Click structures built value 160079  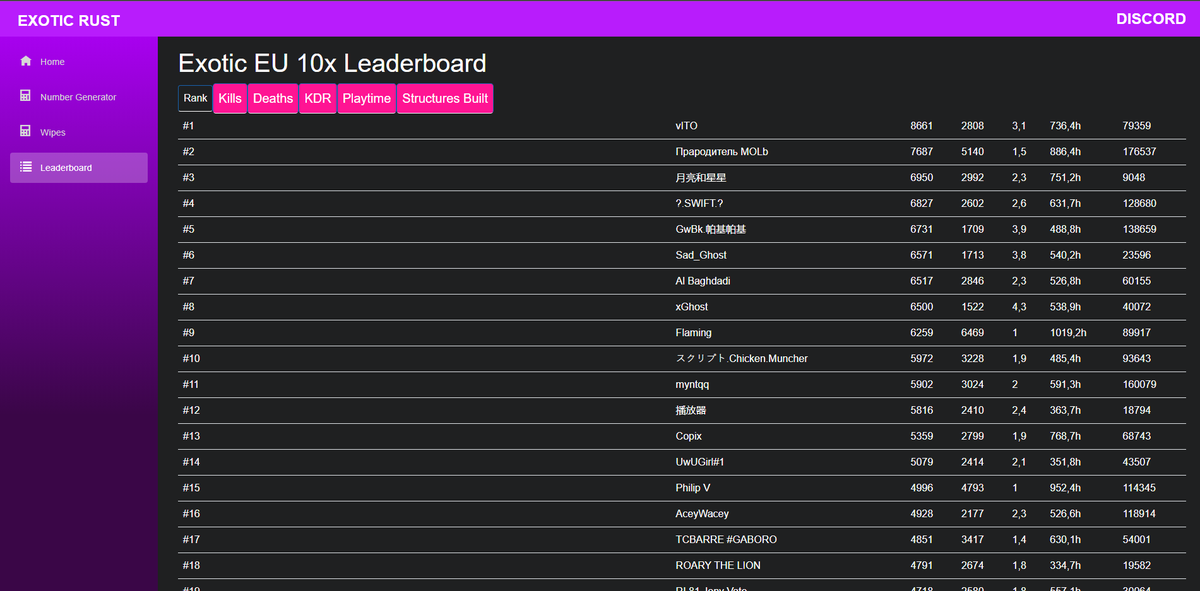[x=1139, y=384]
